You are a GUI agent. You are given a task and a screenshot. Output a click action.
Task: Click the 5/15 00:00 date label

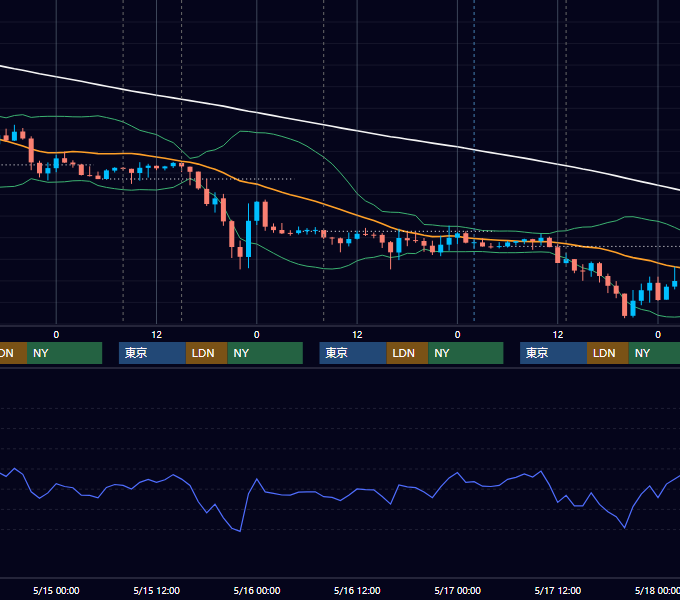(x=56, y=590)
